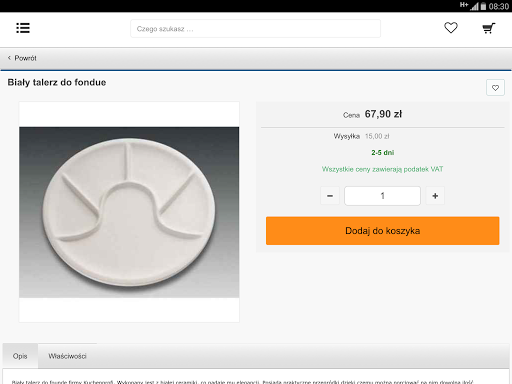
Task: Tap the battery status icon
Action: pos(483,6)
